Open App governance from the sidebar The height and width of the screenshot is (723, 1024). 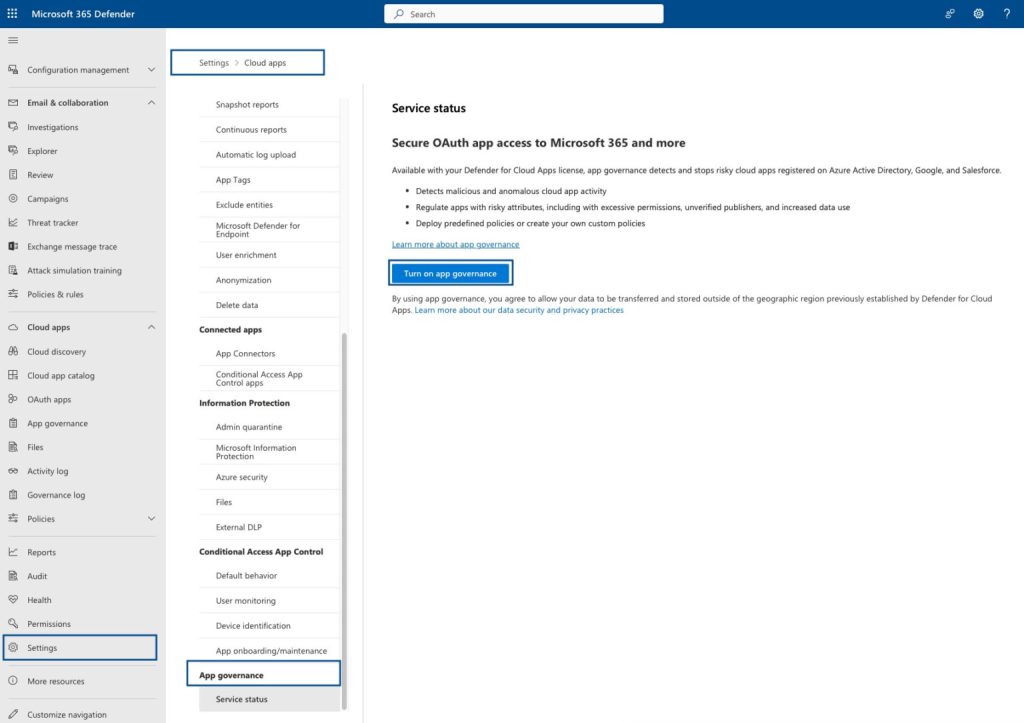click(59, 423)
